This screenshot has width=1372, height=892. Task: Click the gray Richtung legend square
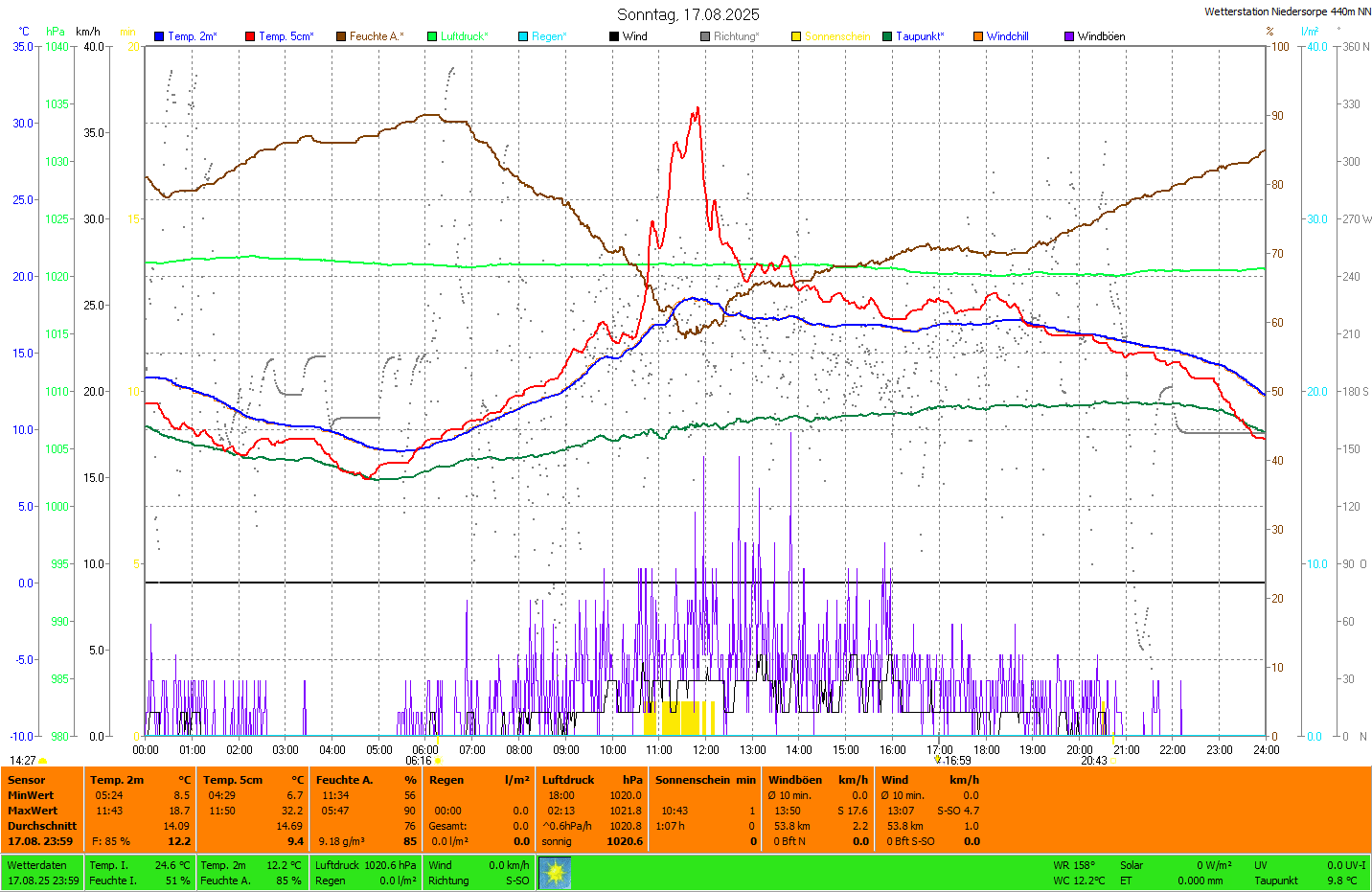tap(705, 36)
